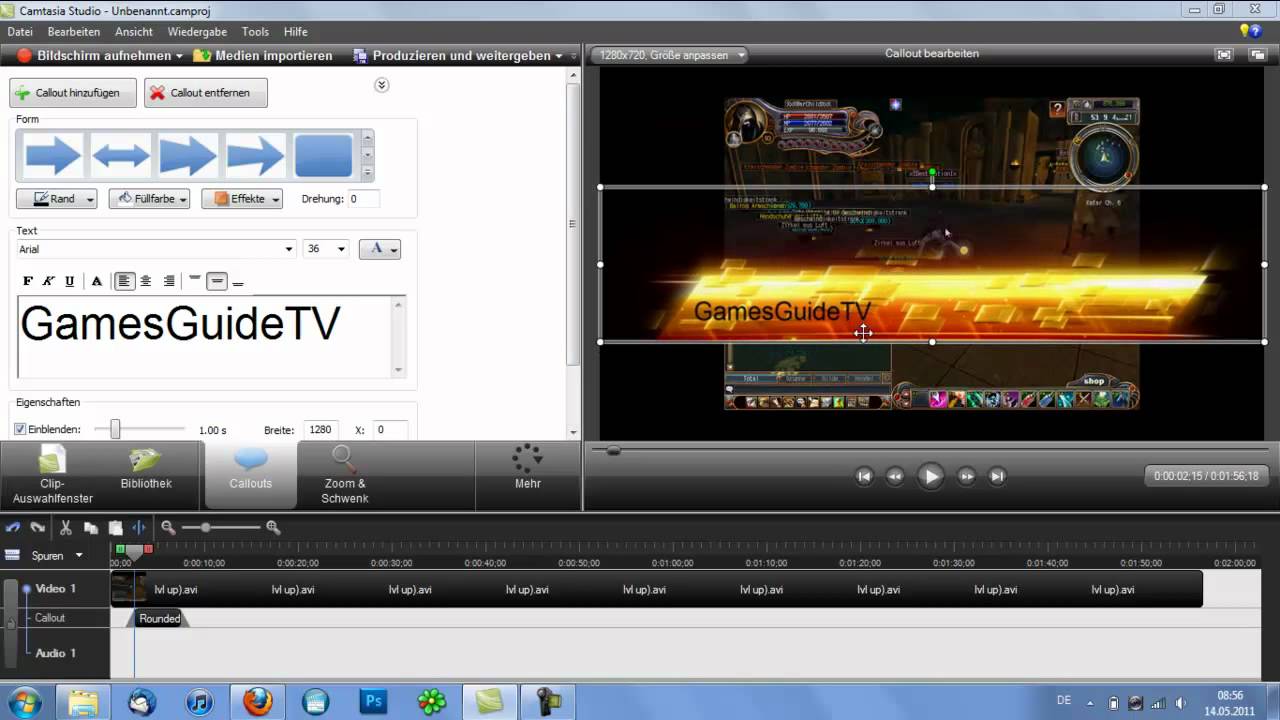Viewport: 1280px width, 720px height.
Task: Click the Callout hinzufügen button
Action: tap(72, 93)
